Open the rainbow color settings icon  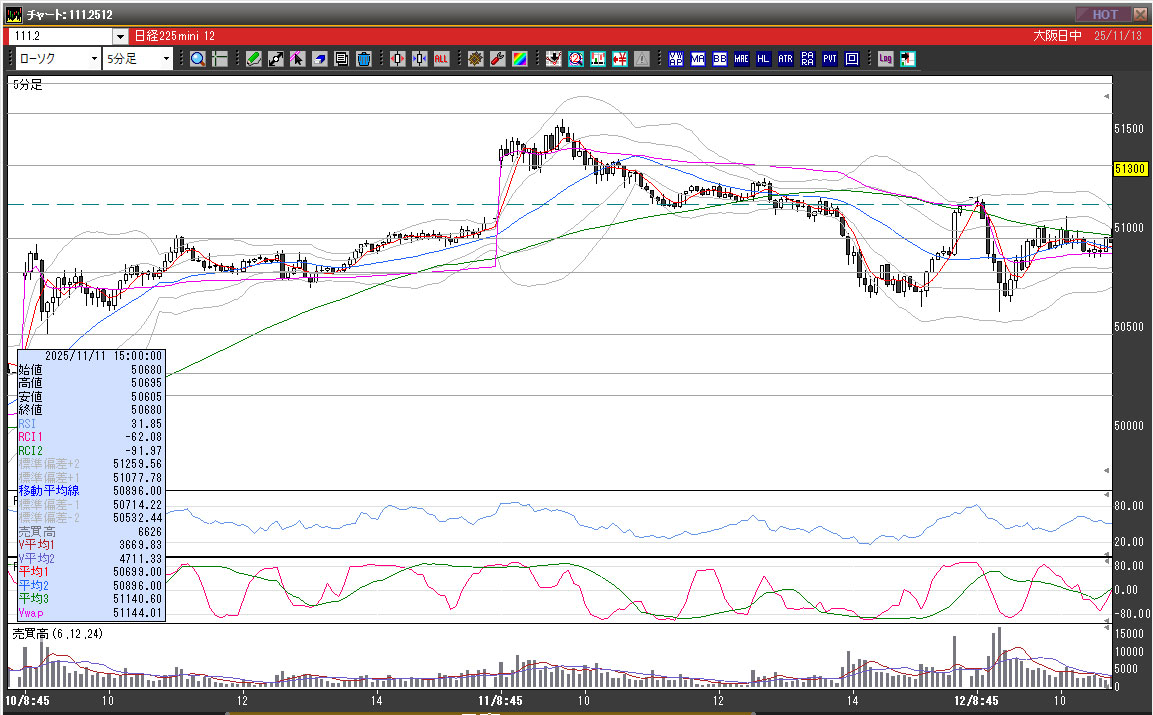tap(519, 59)
